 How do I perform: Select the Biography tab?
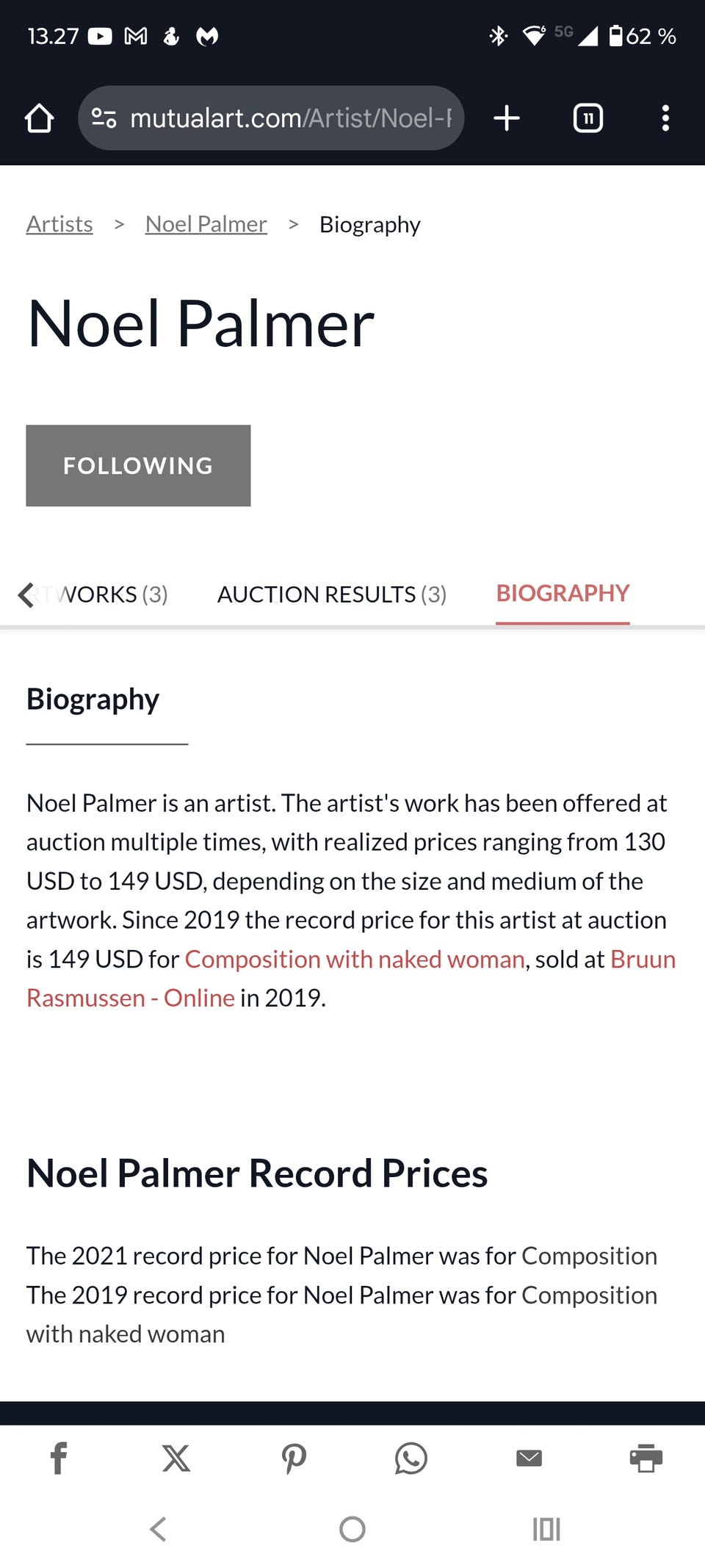[563, 593]
